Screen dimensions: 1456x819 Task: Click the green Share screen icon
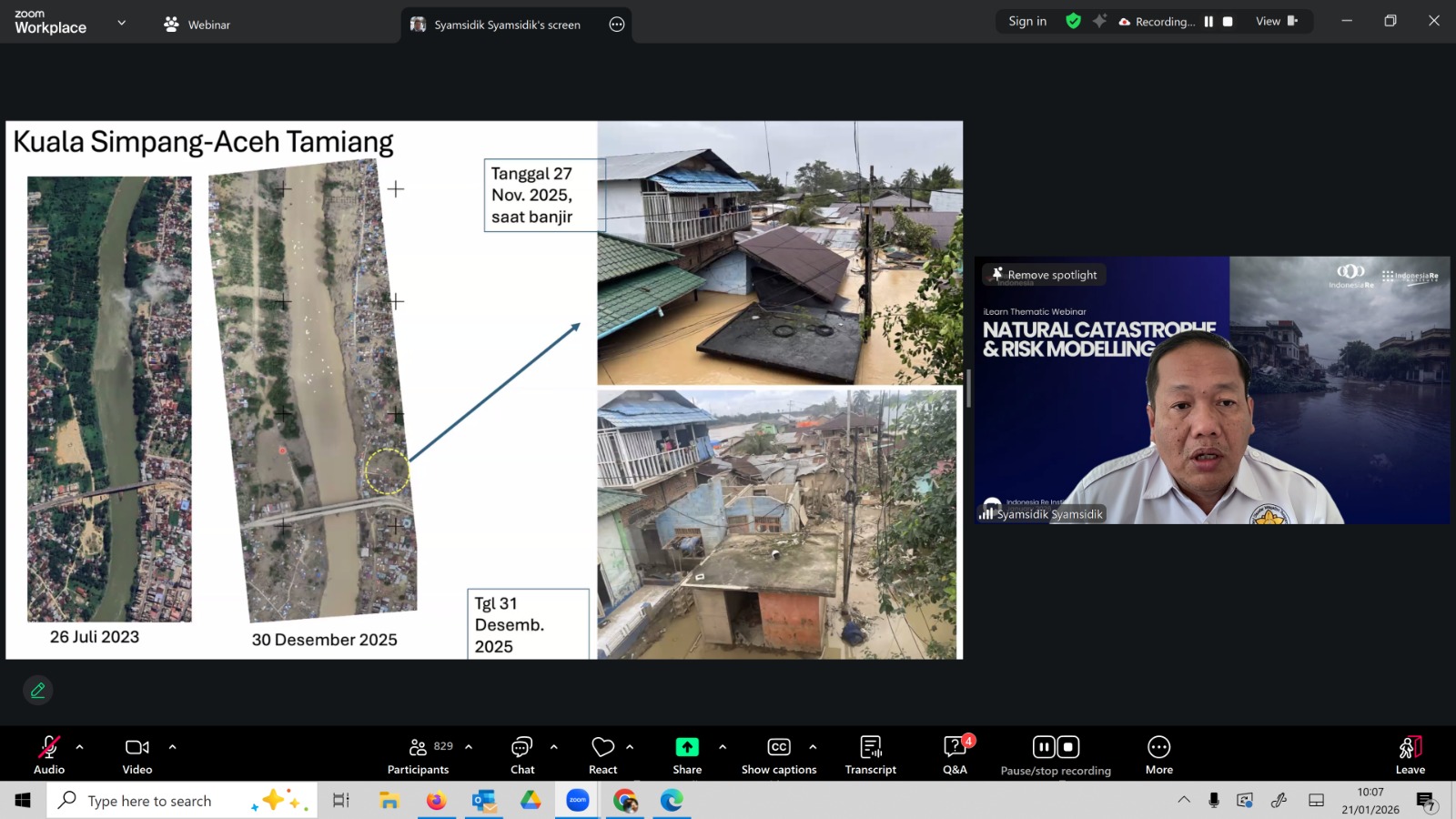pos(687,748)
